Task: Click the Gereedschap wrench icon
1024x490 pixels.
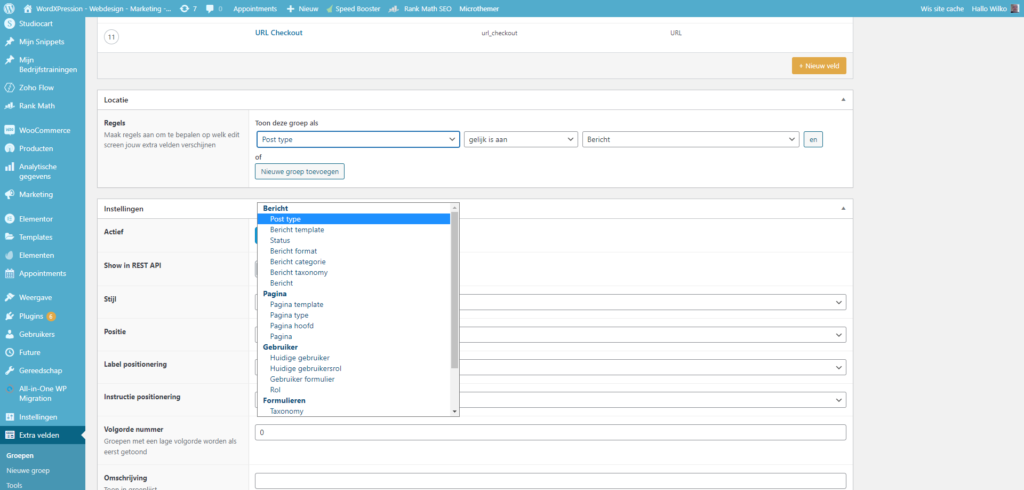Action: click(x=9, y=370)
